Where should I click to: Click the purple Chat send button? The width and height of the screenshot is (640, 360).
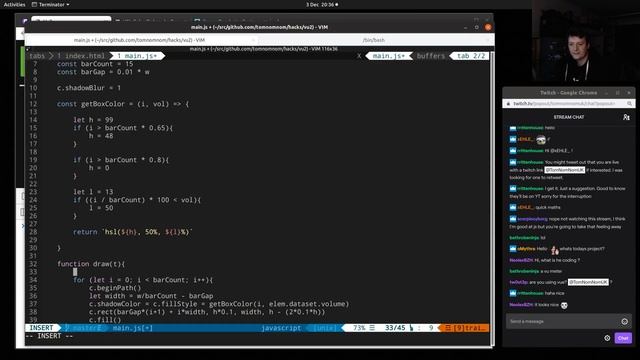[623, 338]
